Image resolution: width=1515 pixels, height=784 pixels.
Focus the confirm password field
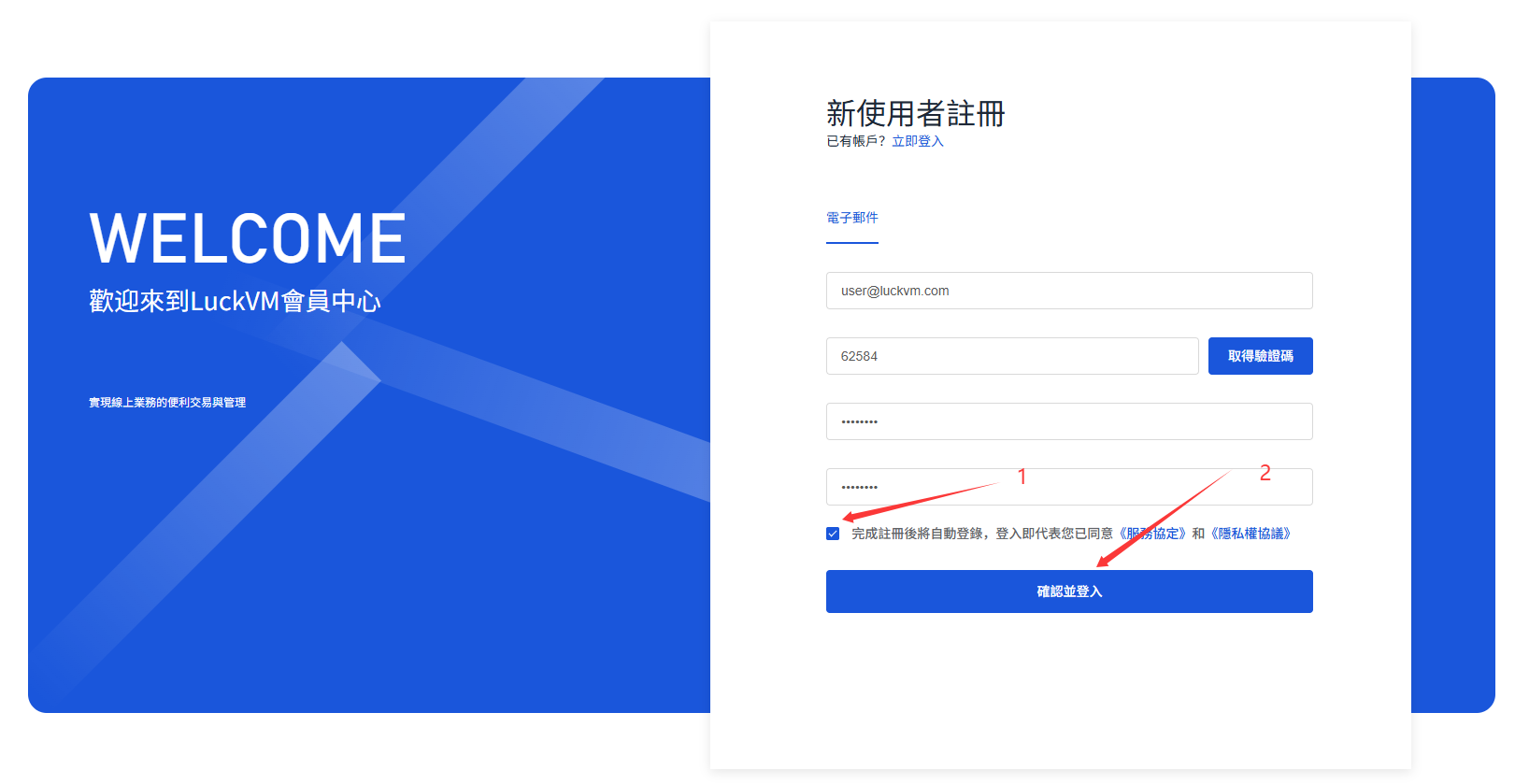1069,487
